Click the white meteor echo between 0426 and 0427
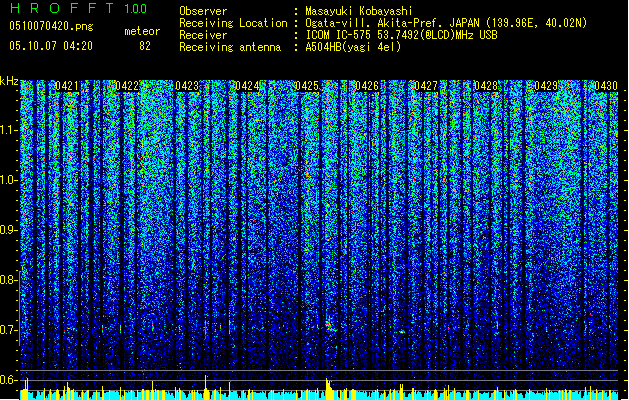 click(402, 332)
